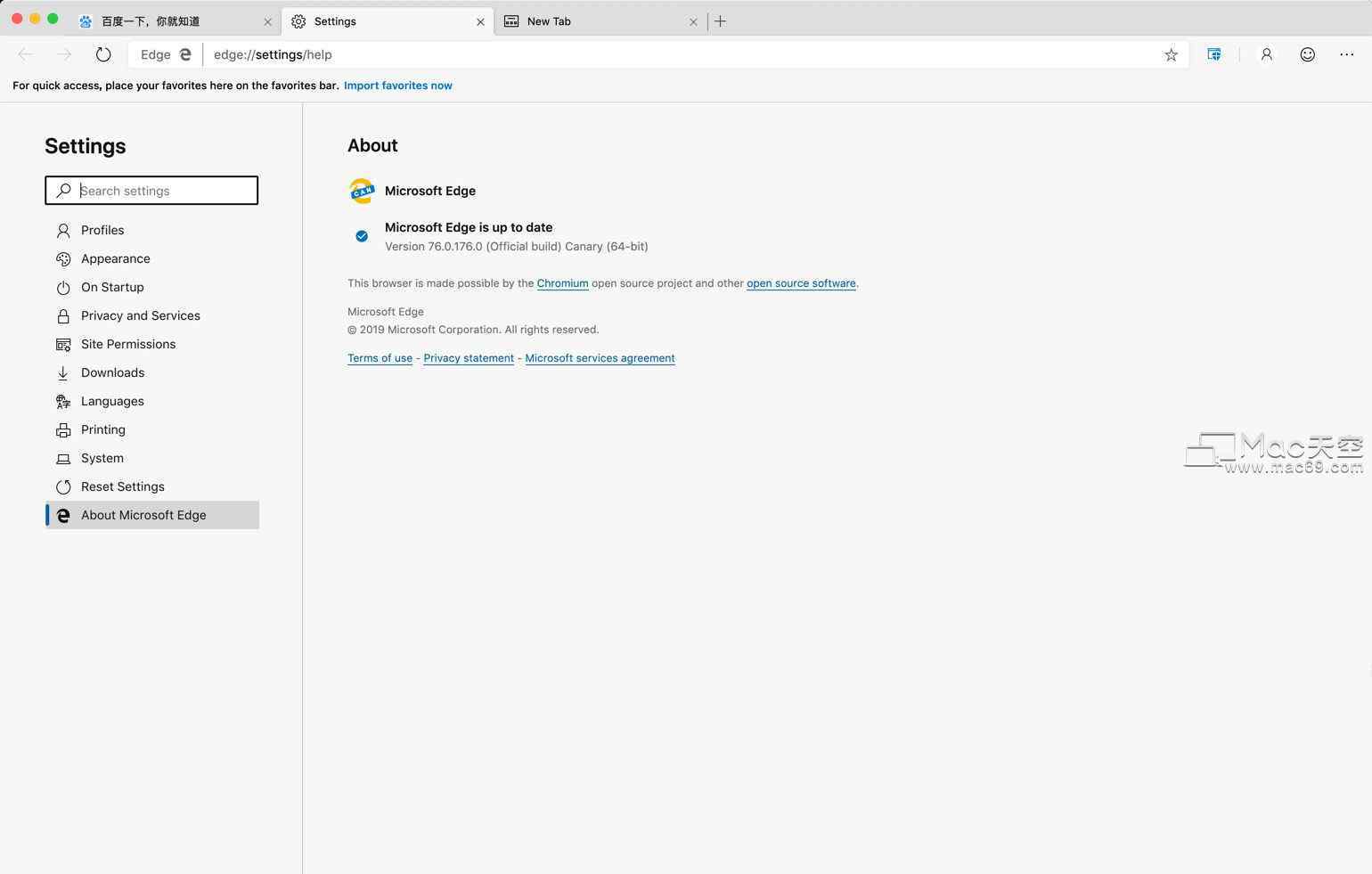The height and width of the screenshot is (874, 1372).
Task: Open the Settings and more ellipsis menu
Action: pos(1346,54)
